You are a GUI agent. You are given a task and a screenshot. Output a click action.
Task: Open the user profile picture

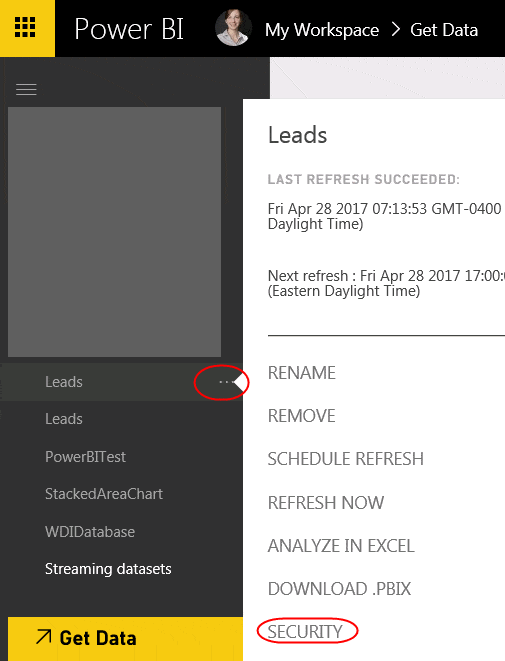(234, 27)
